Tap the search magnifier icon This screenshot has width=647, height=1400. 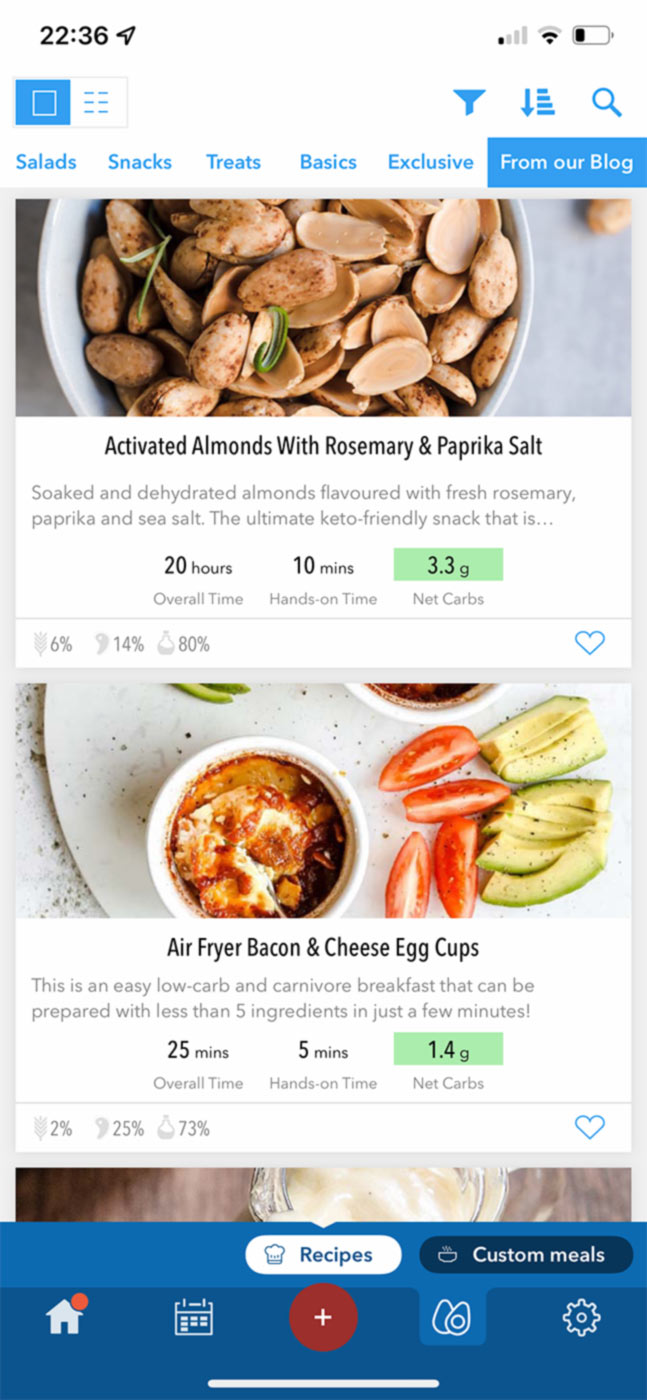pos(606,102)
